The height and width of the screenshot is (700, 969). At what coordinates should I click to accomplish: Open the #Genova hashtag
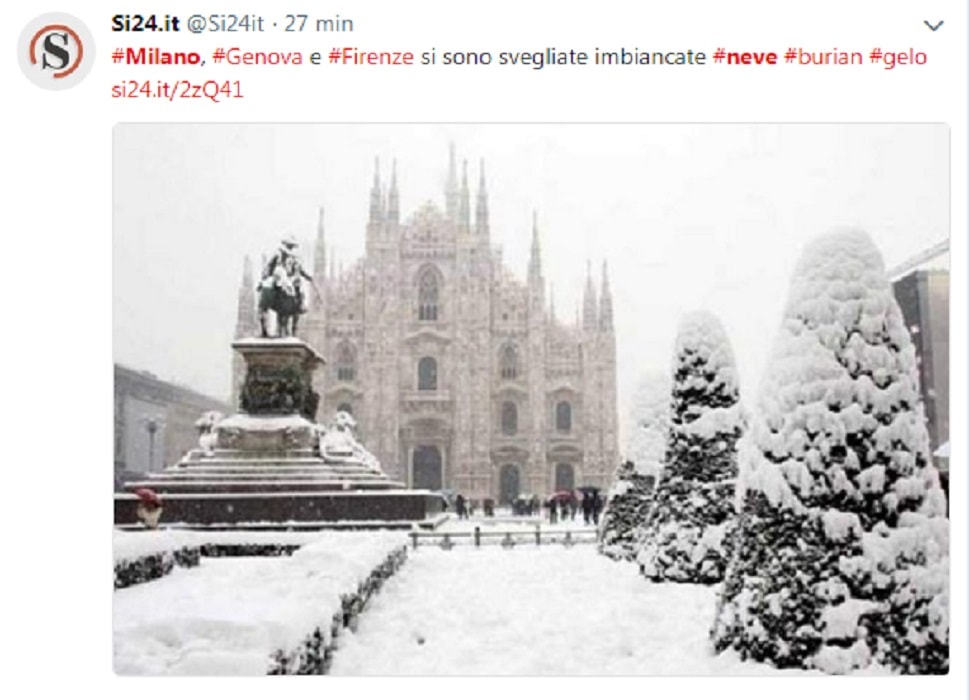(257, 57)
